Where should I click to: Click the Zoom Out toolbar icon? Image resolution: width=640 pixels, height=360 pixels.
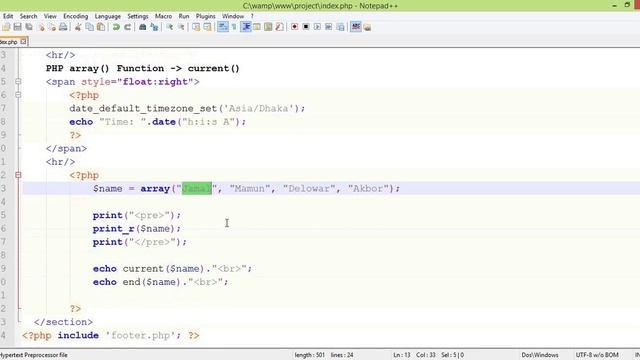click(x=181, y=27)
